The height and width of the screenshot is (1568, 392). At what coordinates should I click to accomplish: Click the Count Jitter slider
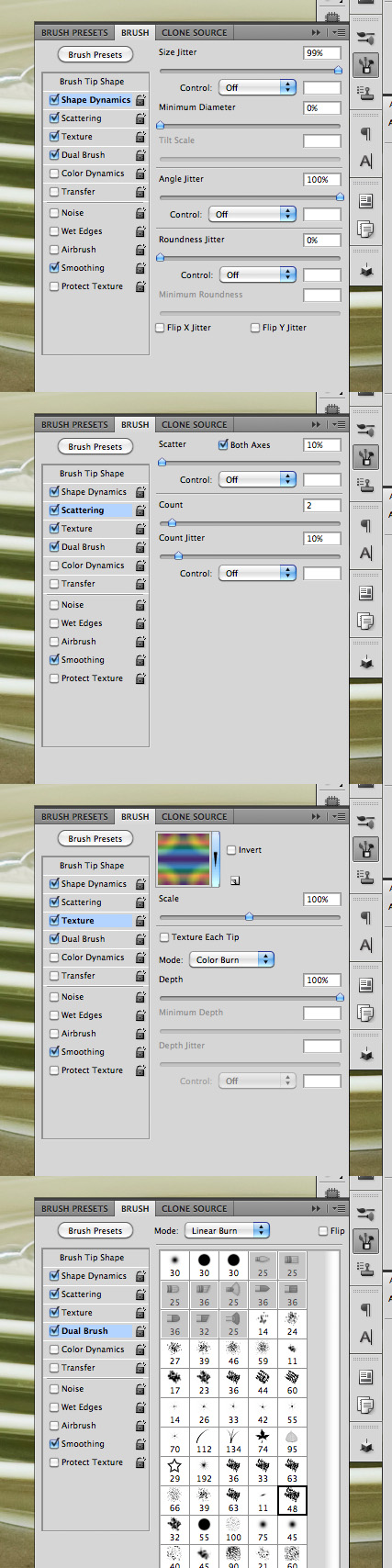tap(250, 555)
